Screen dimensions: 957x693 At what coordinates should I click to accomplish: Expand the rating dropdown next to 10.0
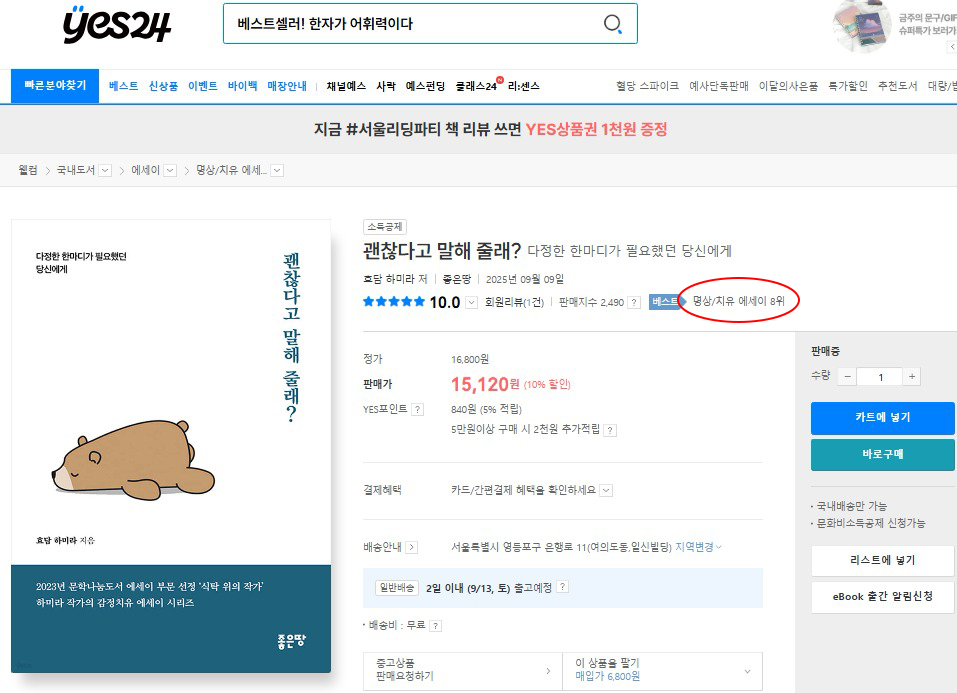pos(472,302)
